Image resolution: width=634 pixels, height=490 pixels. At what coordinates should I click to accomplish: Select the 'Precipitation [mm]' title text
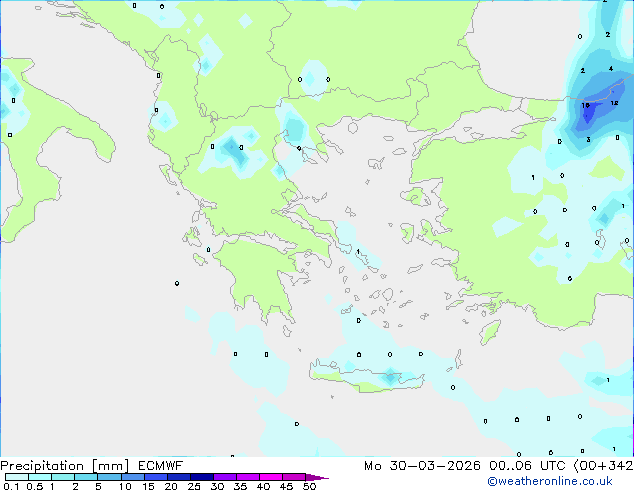[65, 466]
